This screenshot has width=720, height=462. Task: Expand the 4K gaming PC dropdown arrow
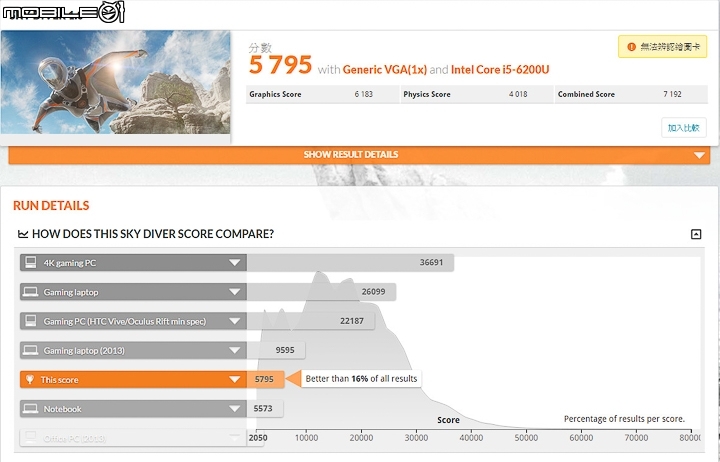[x=235, y=263]
